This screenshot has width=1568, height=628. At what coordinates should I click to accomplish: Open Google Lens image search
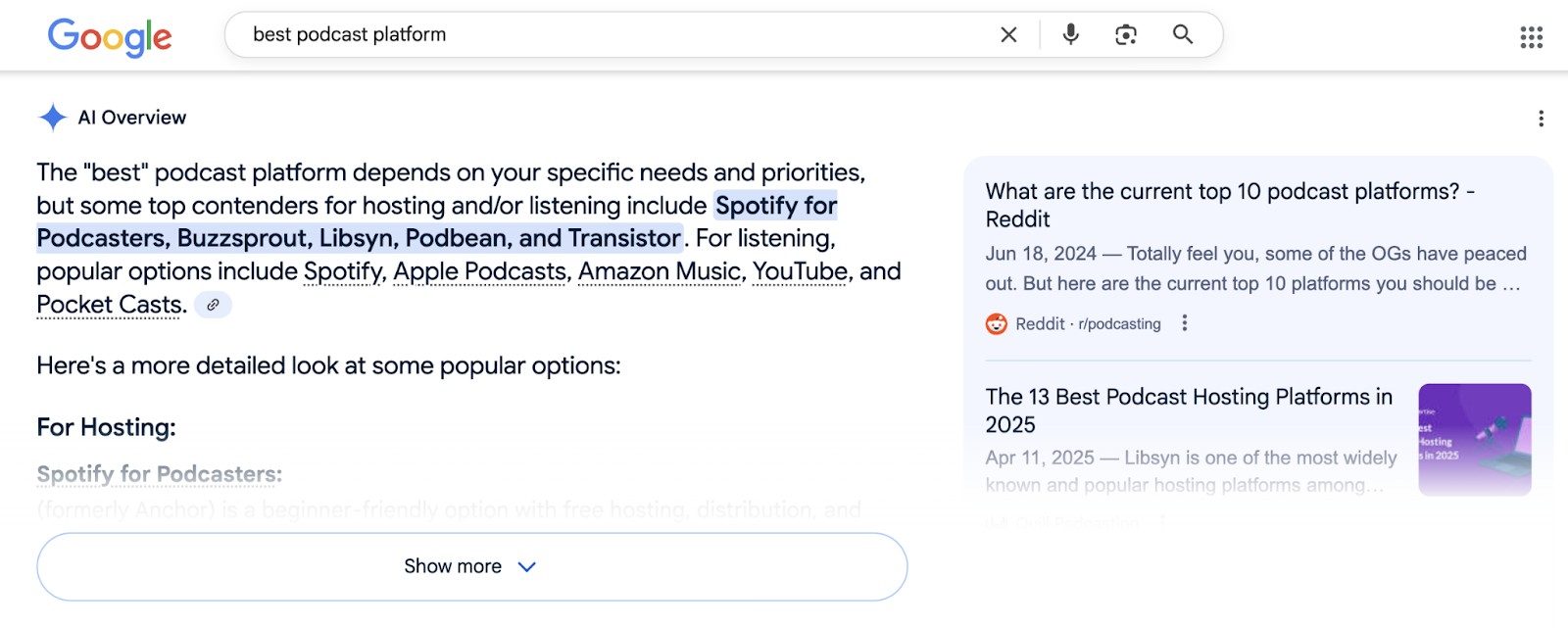1125,34
